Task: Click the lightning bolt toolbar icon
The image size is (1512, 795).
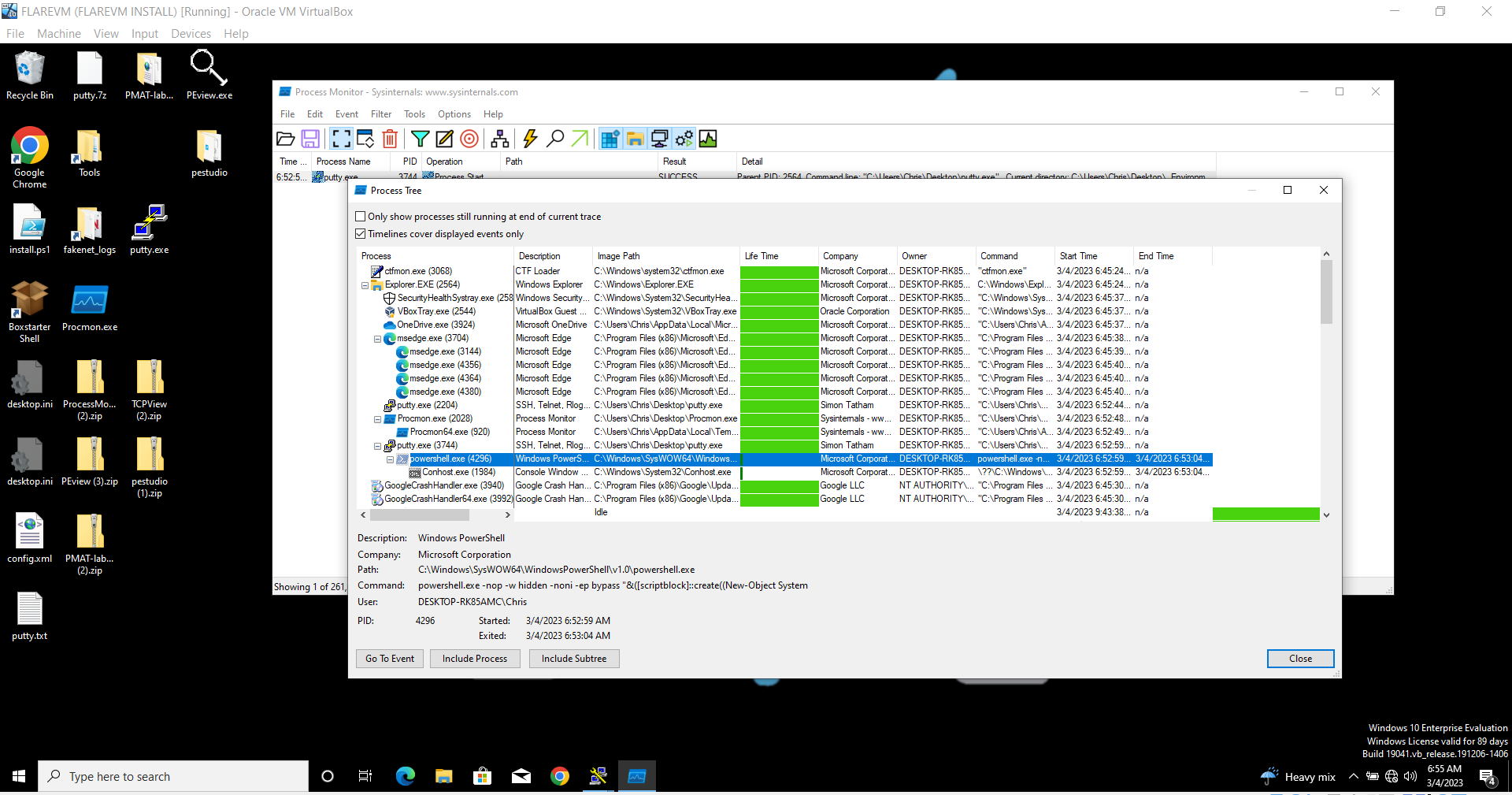Action: (531, 139)
